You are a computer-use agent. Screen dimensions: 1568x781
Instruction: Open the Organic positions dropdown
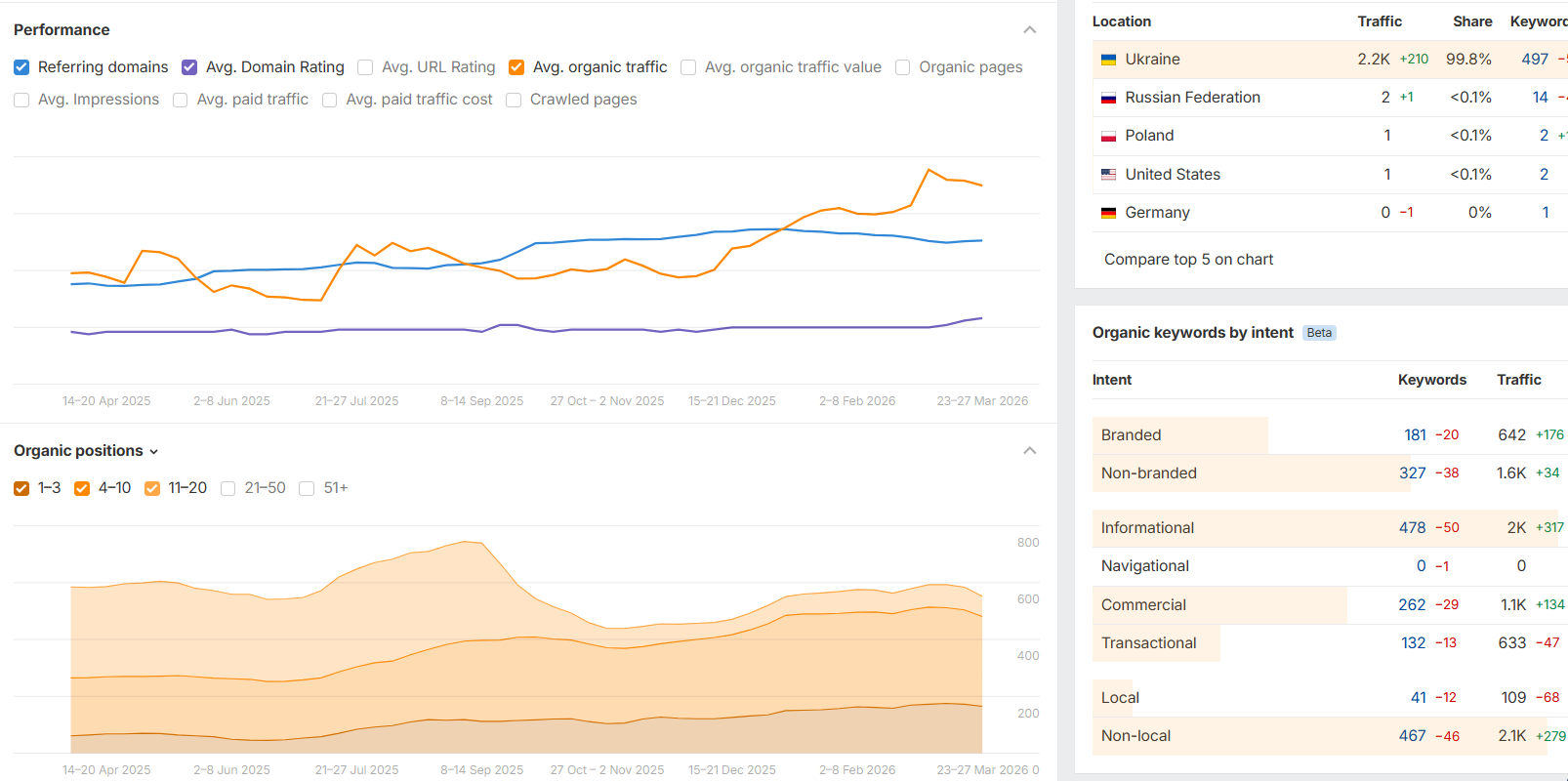point(86,451)
